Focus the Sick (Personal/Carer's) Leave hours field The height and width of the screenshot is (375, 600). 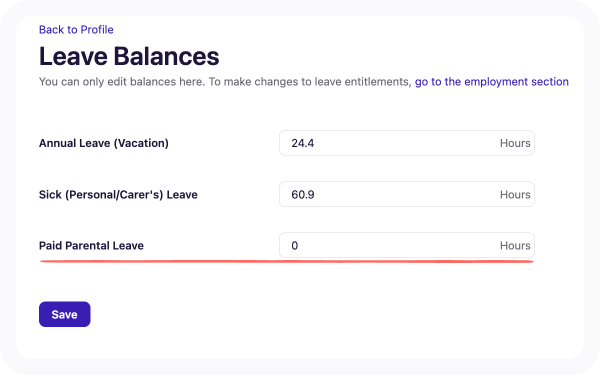click(x=407, y=194)
